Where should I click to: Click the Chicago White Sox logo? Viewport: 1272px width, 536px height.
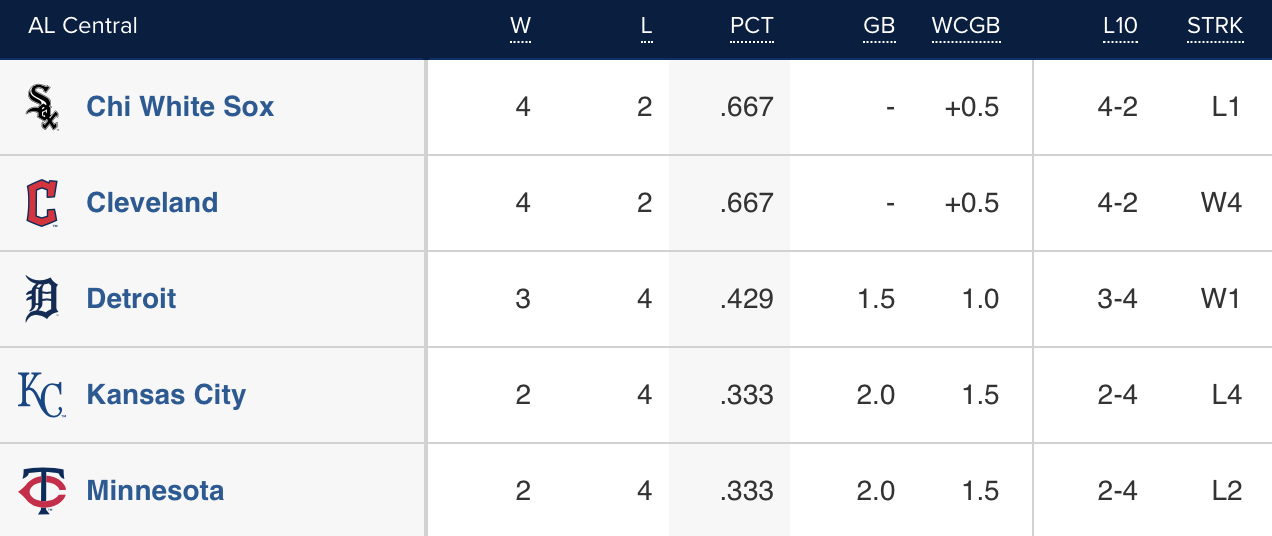(42, 107)
